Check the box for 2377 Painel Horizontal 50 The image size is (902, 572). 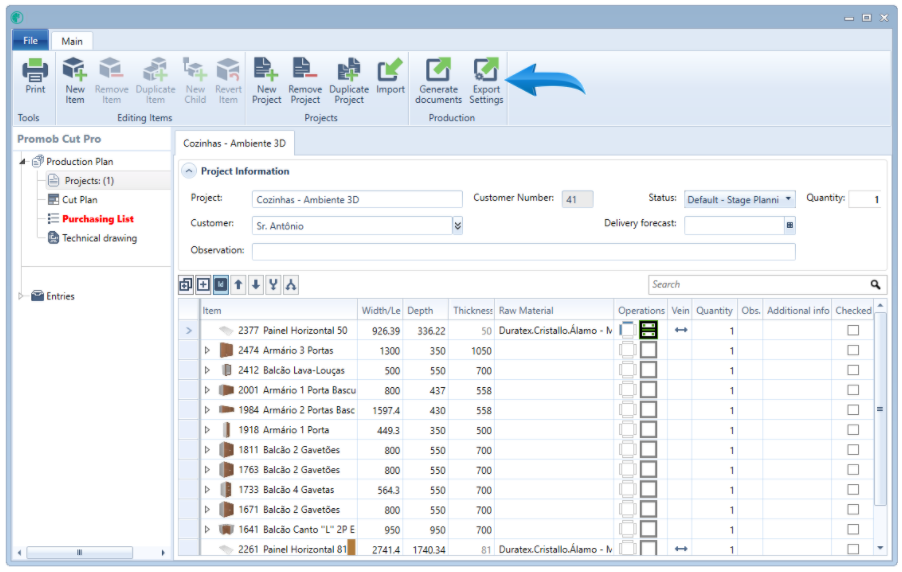click(x=853, y=330)
